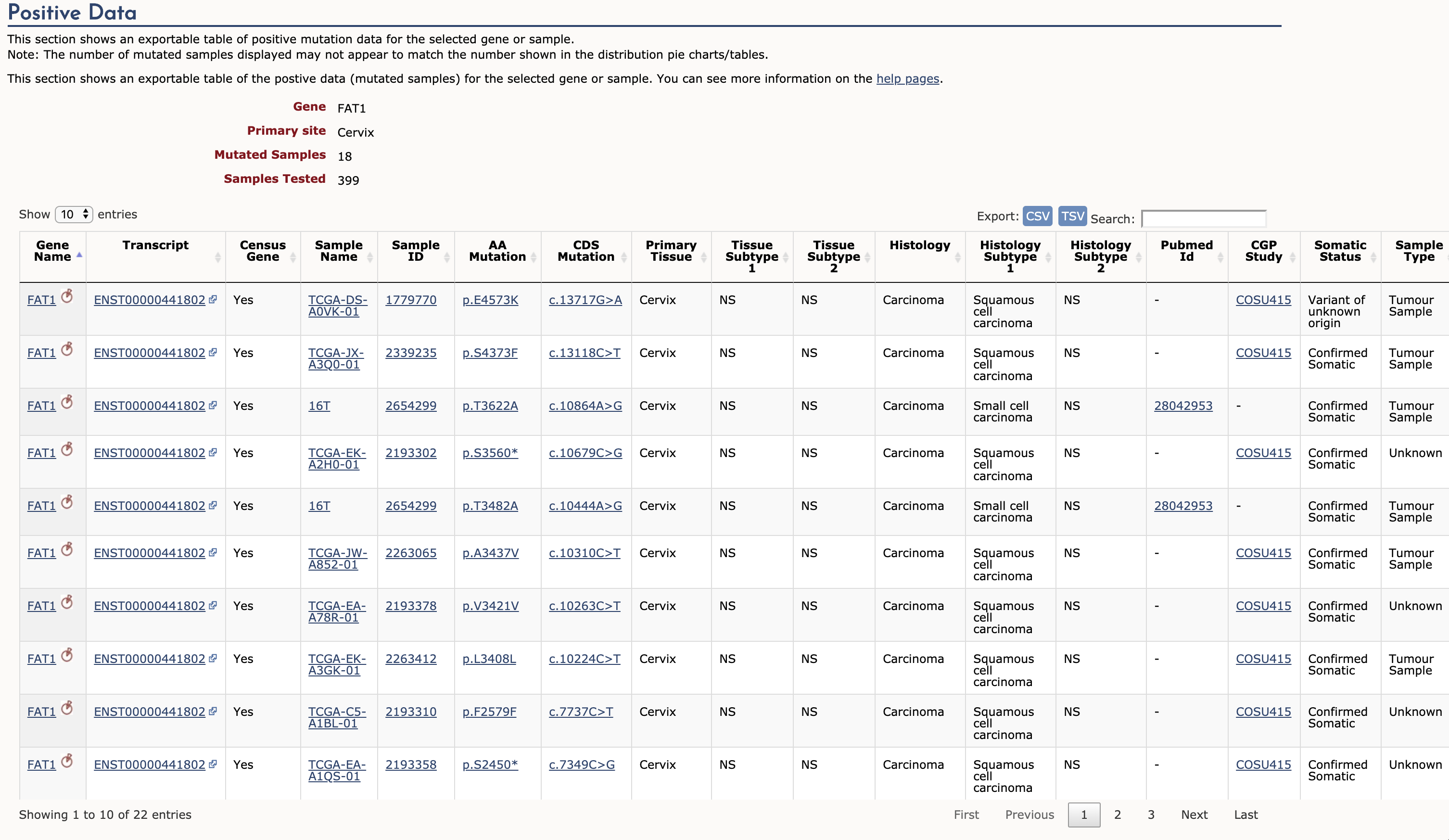The width and height of the screenshot is (1449, 840).
Task: Open sample ID 2263412 link
Action: tap(410, 659)
